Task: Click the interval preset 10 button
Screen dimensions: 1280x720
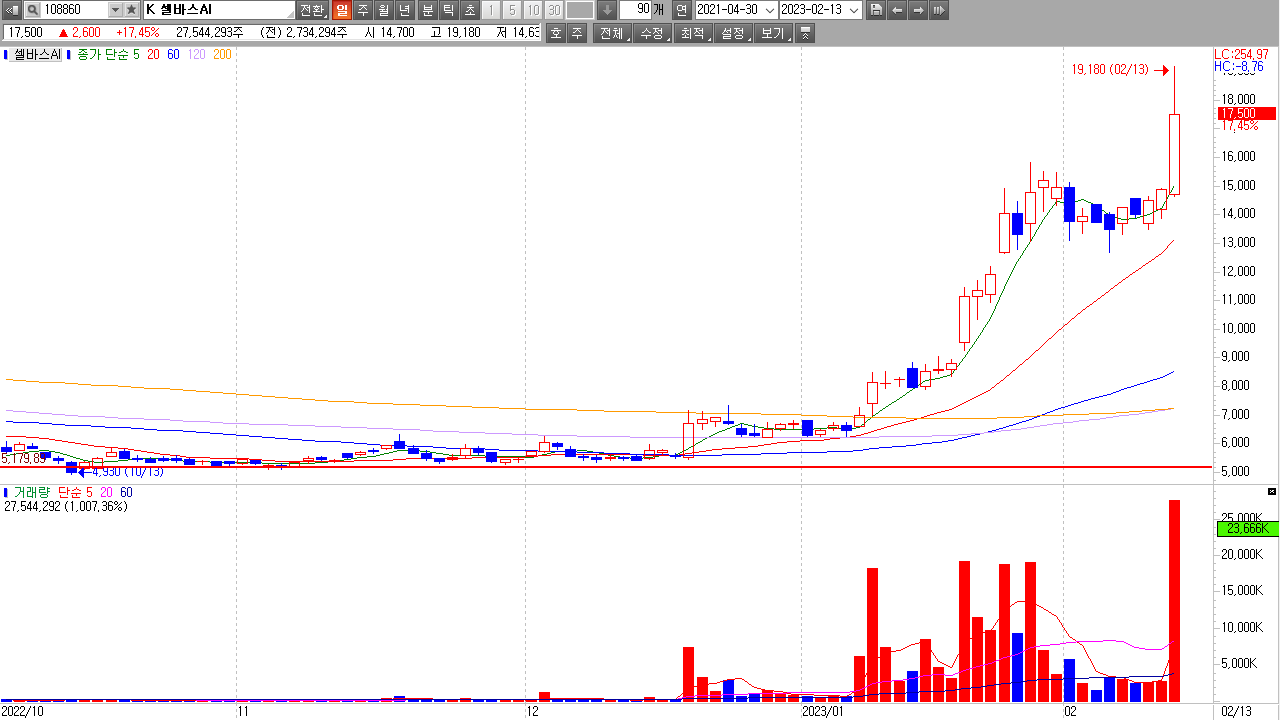Action: tap(533, 10)
